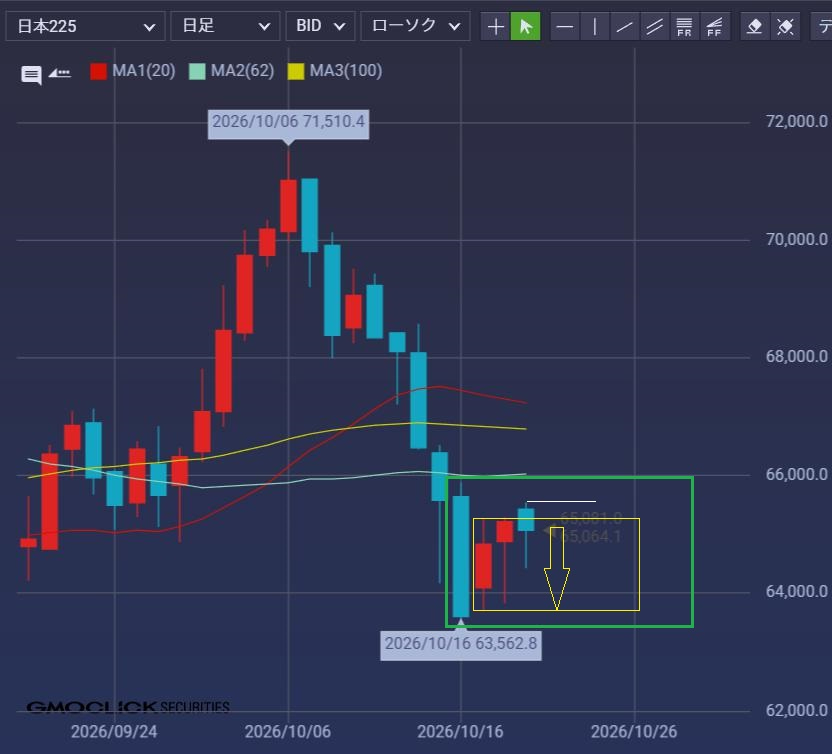Click the 2026/10/16 63,562.8 low price label
832x754 pixels.
(461, 645)
